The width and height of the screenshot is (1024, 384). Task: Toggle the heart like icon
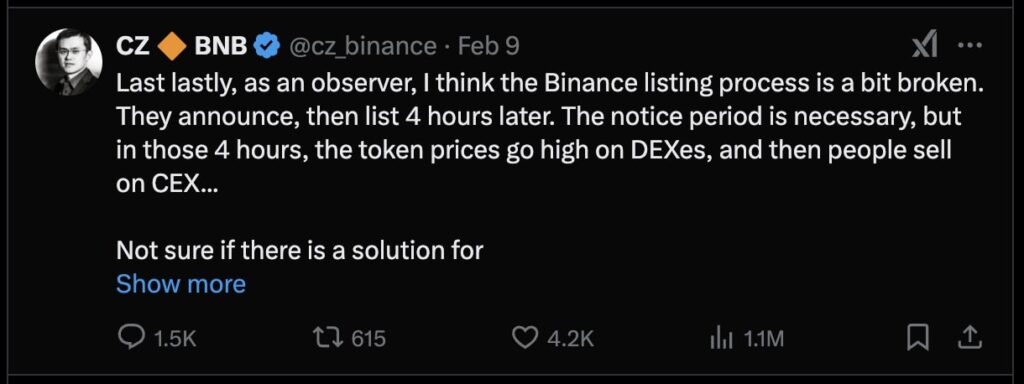point(524,338)
